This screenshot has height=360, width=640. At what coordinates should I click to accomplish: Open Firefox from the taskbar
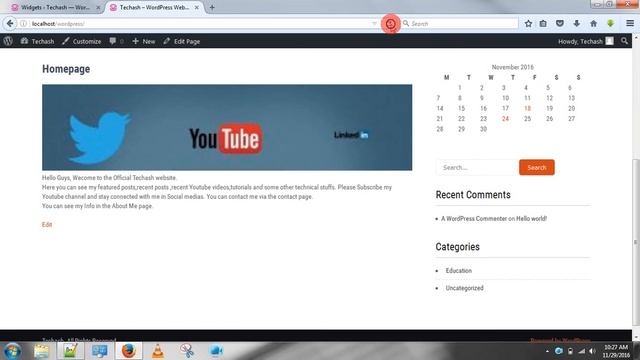[x=129, y=351]
